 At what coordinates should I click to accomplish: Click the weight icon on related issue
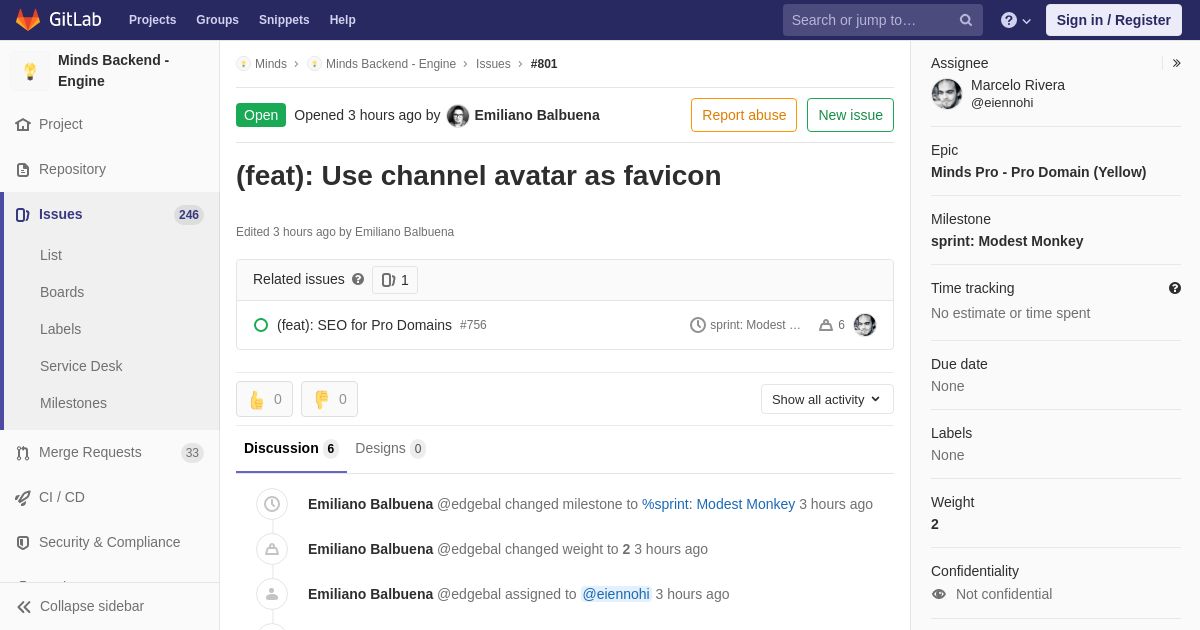coord(826,325)
